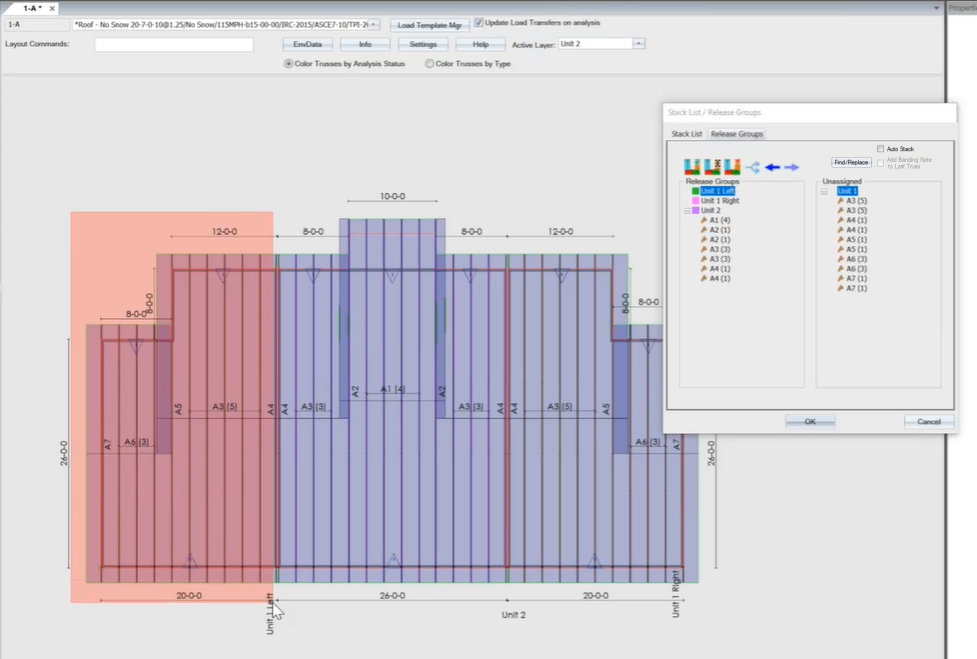
Task: Select the Unit 1 Right release group
Action: [720, 201]
